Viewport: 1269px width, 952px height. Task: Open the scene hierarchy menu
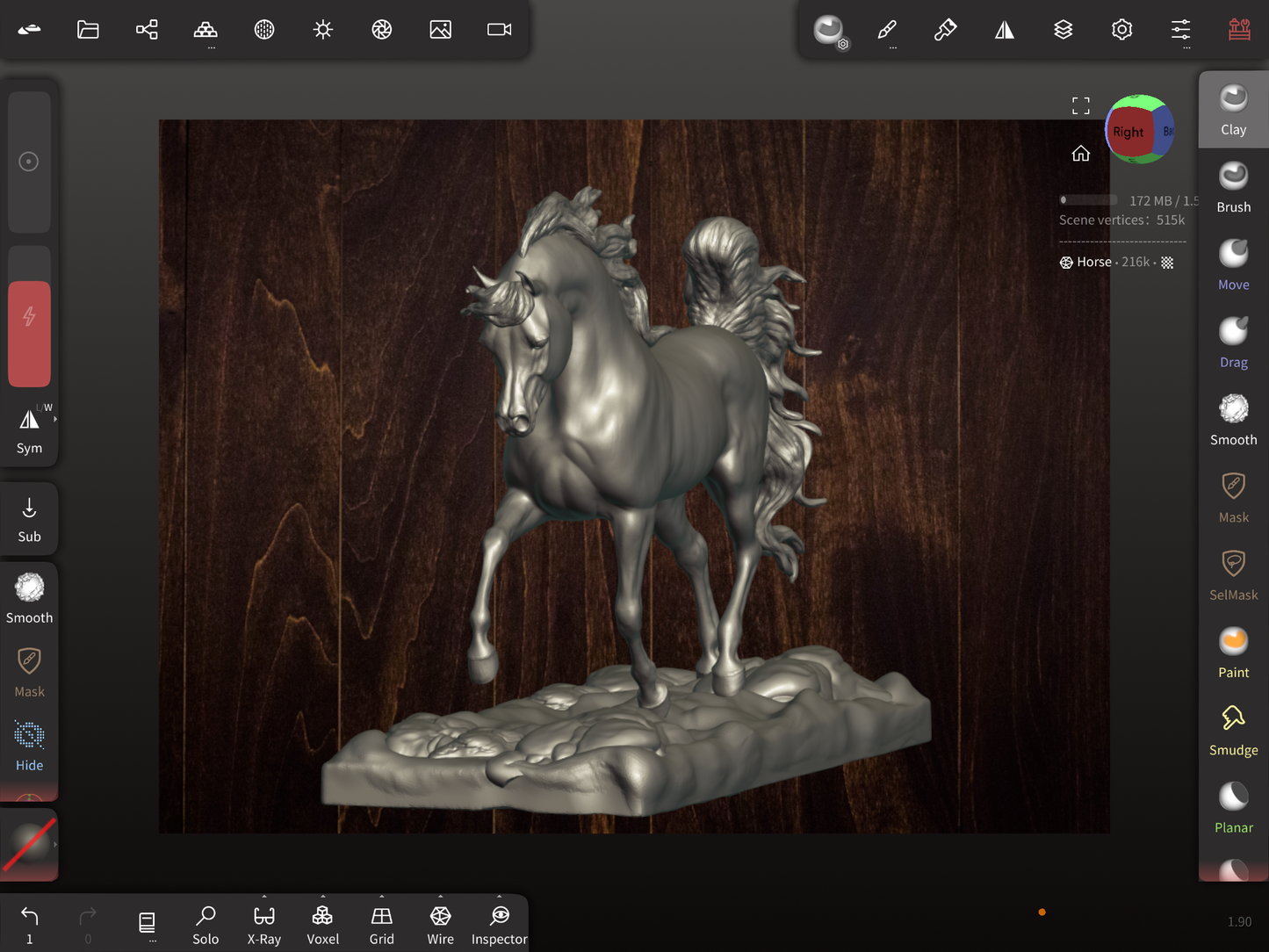[147, 30]
